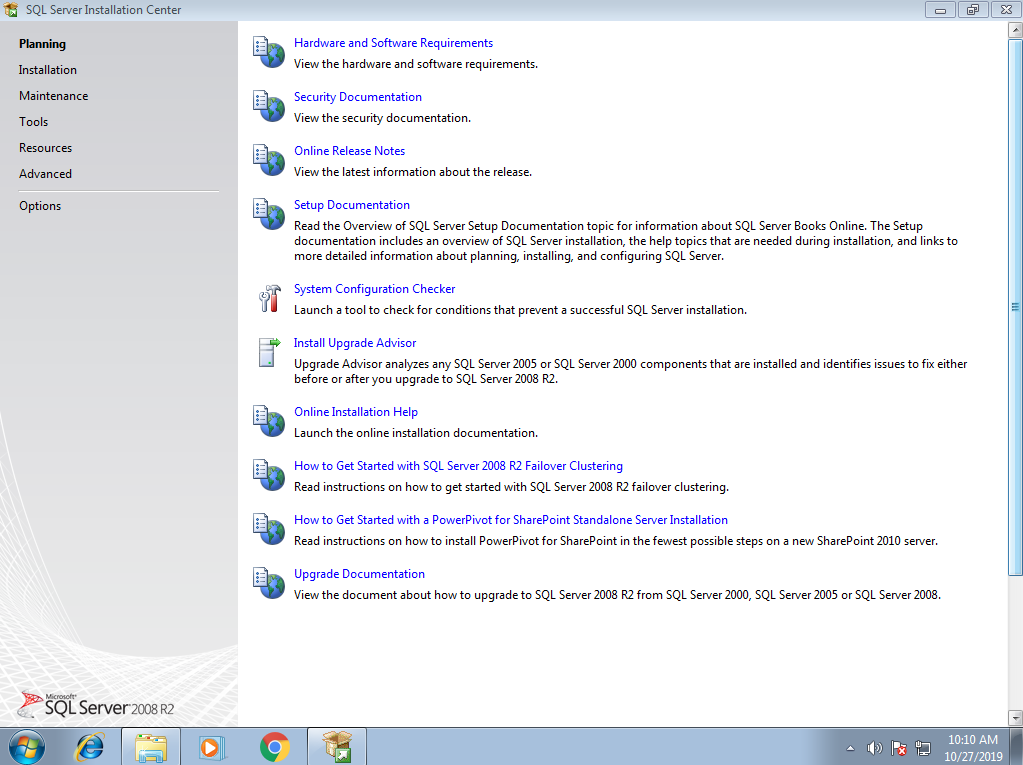Image resolution: width=1023 pixels, height=765 pixels.
Task: Go to the Tools category
Action: pos(33,122)
